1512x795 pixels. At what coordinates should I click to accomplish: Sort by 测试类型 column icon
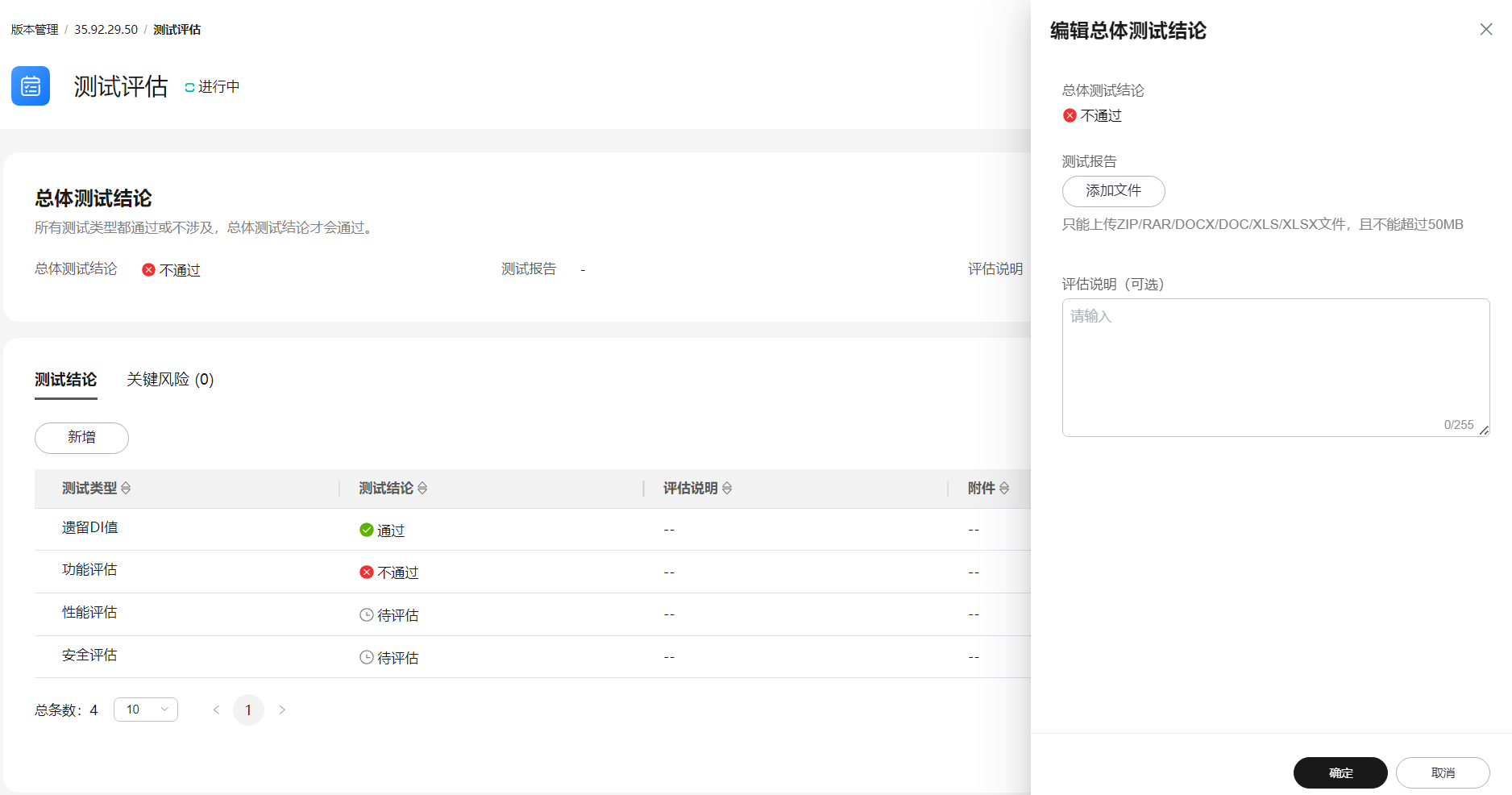pyautogui.click(x=126, y=489)
